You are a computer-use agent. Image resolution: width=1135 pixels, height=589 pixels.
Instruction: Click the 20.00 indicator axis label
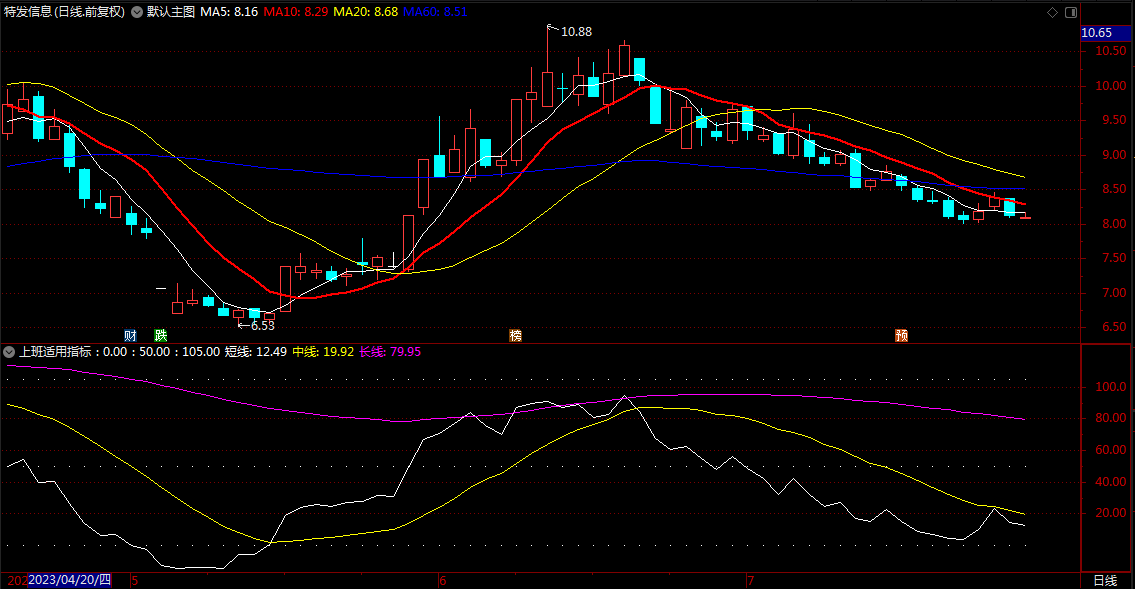1110,513
